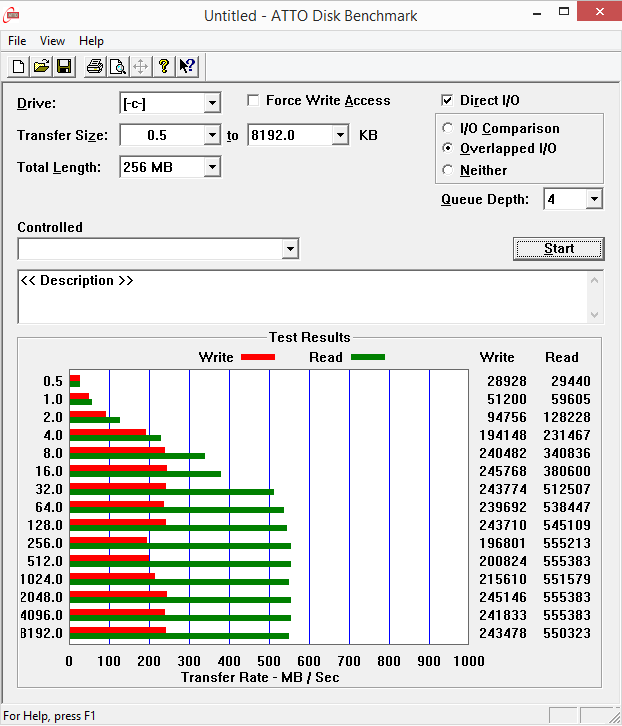Viewport: 622px width, 726px height.
Task: Click read value 550323
Action: [567, 633]
